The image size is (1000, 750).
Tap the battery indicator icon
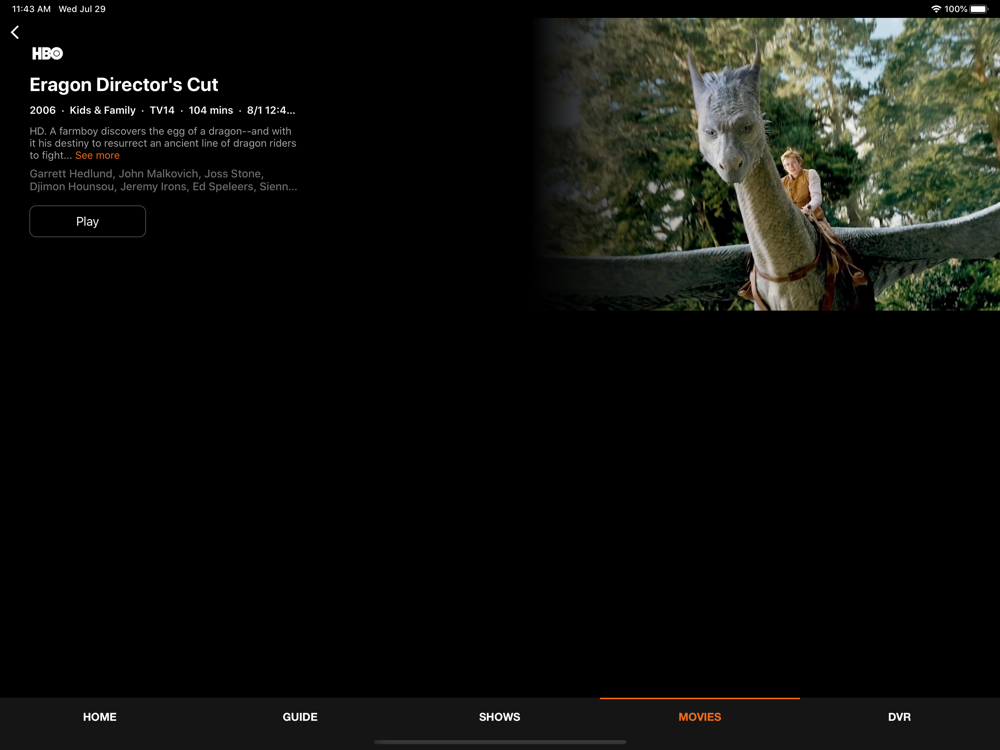tap(979, 9)
